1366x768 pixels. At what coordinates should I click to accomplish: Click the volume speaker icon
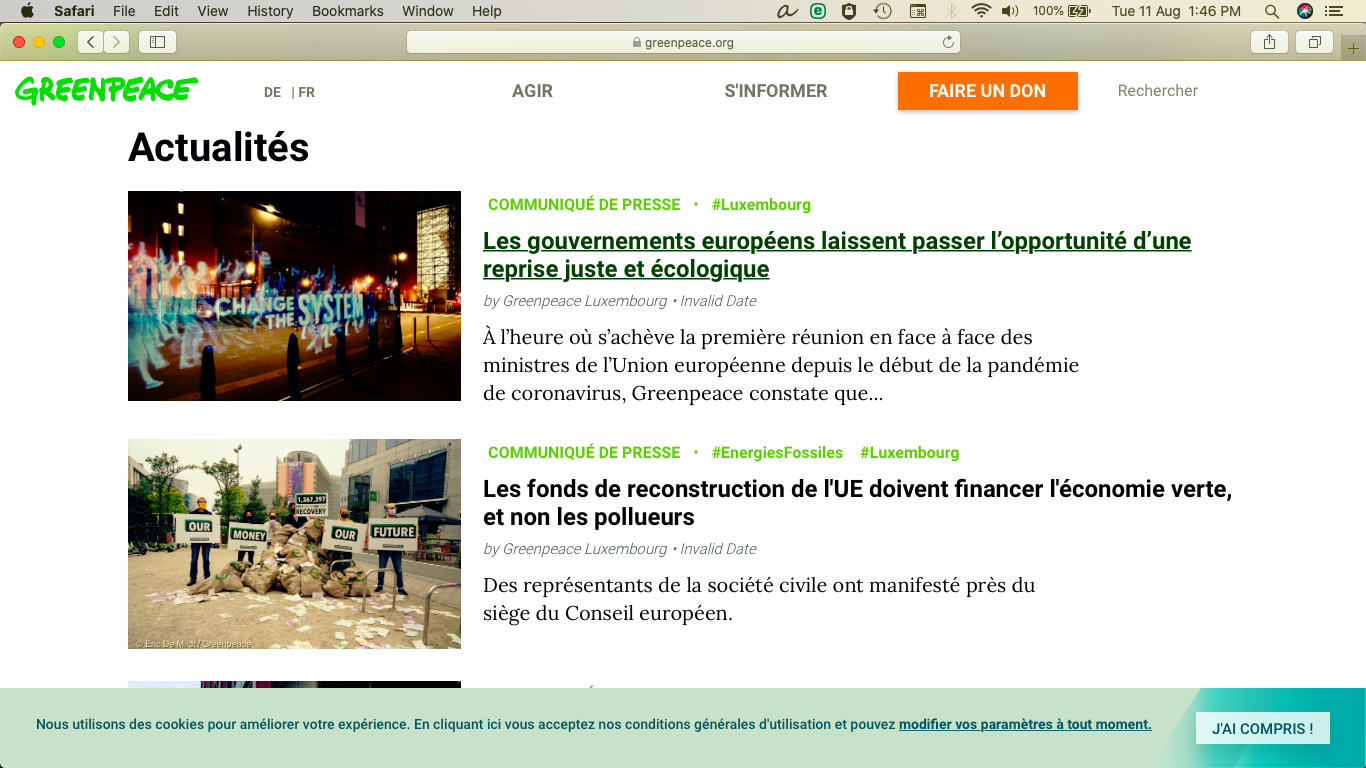[x=1010, y=11]
